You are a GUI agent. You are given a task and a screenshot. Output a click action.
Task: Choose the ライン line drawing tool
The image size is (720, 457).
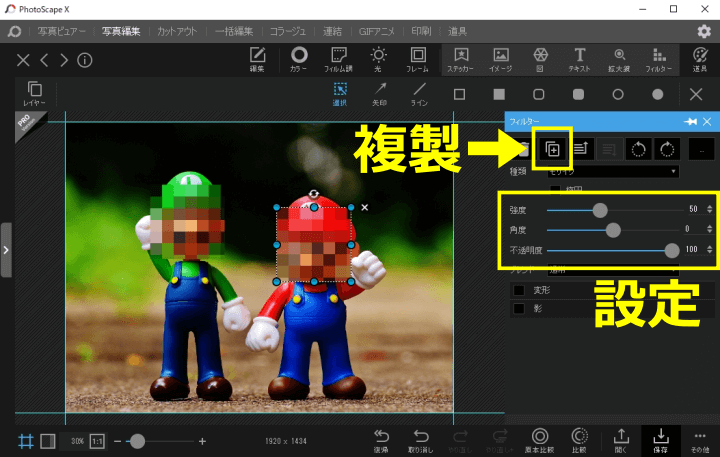pyautogui.click(x=419, y=94)
